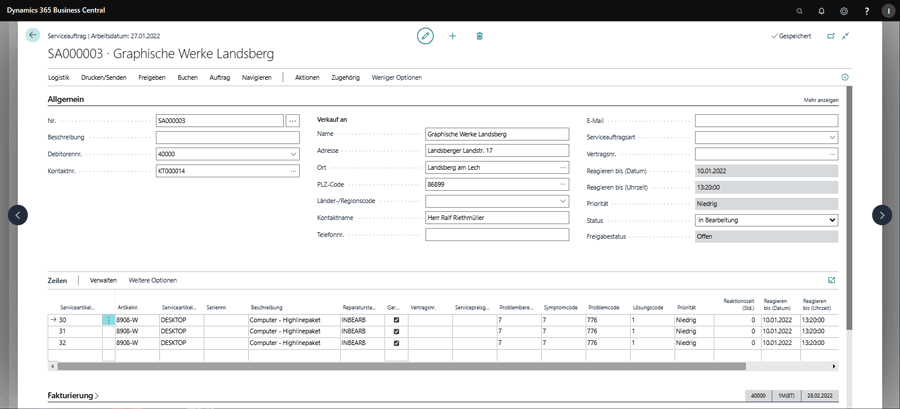This screenshot has height=409, width=900.
Task: Click into the Beschreibung input field
Action: point(227,138)
